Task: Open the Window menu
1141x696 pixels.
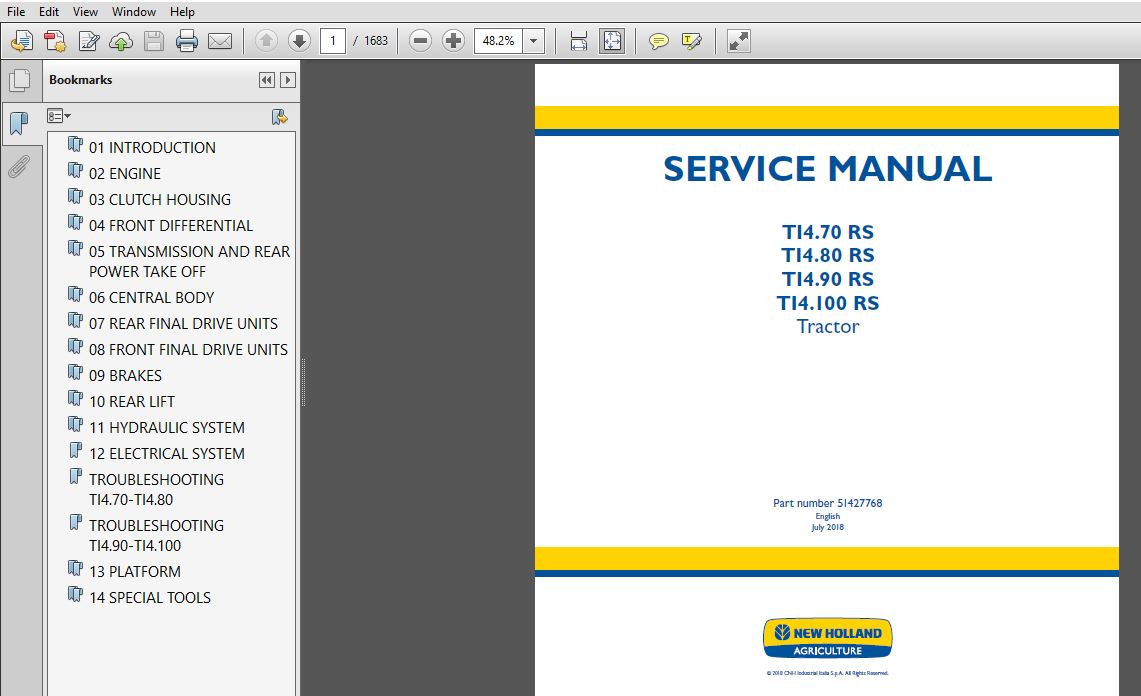Action: click(133, 12)
